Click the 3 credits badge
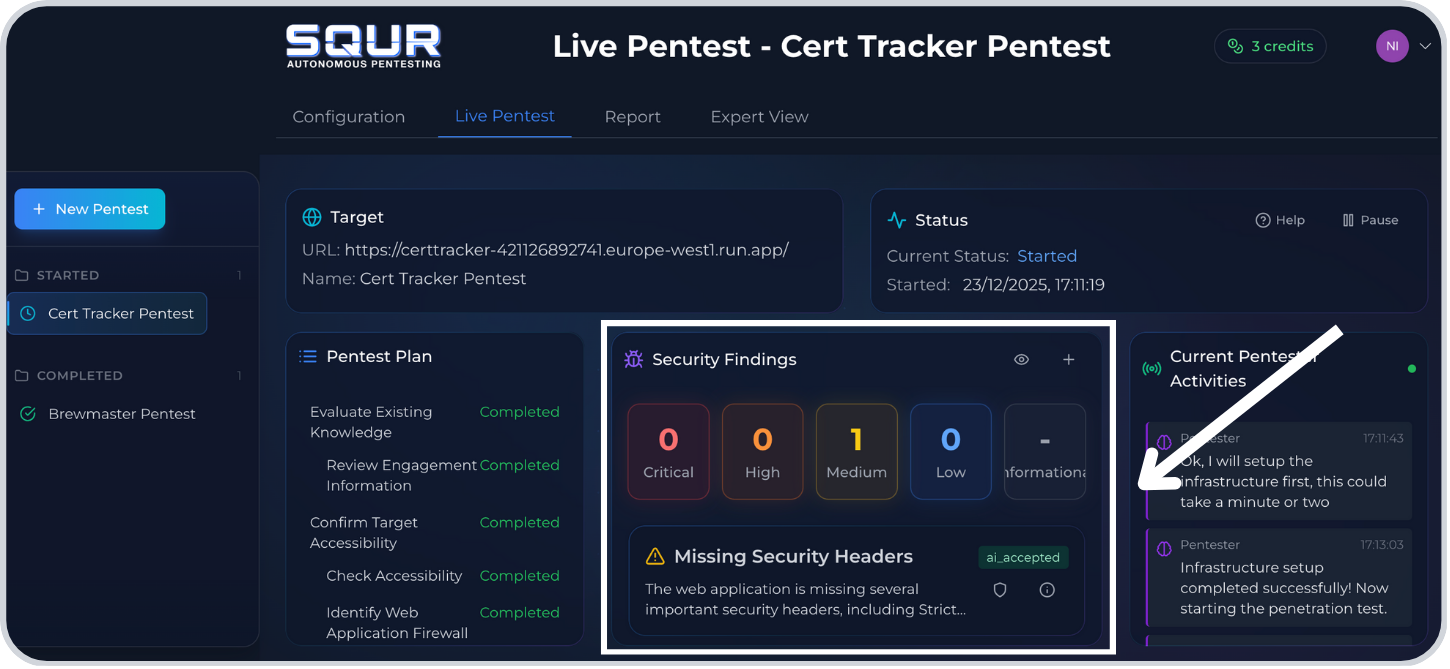This screenshot has width=1450, height=669. click(x=1270, y=46)
